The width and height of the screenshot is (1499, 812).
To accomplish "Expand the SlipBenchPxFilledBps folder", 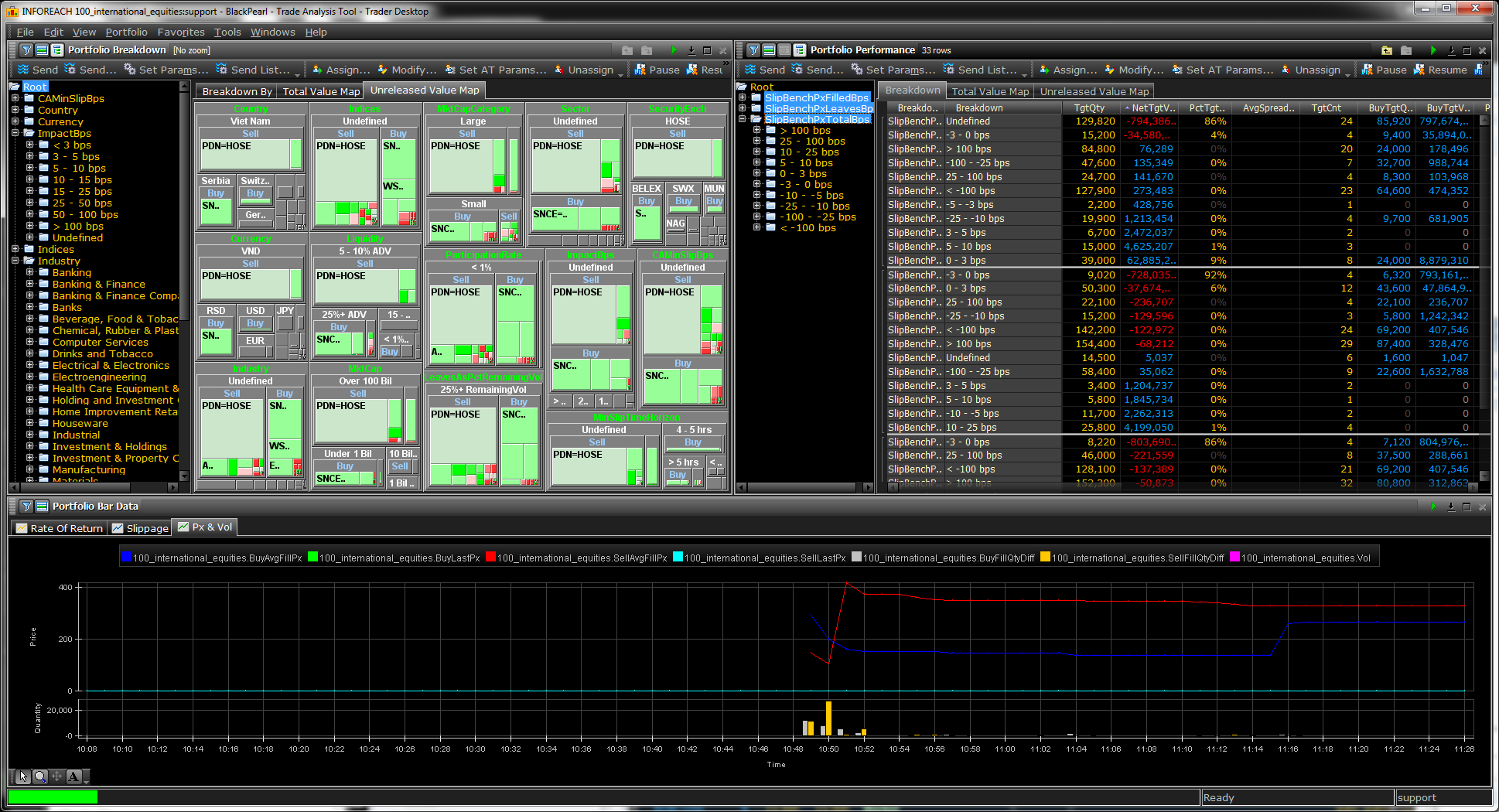I will [x=743, y=97].
